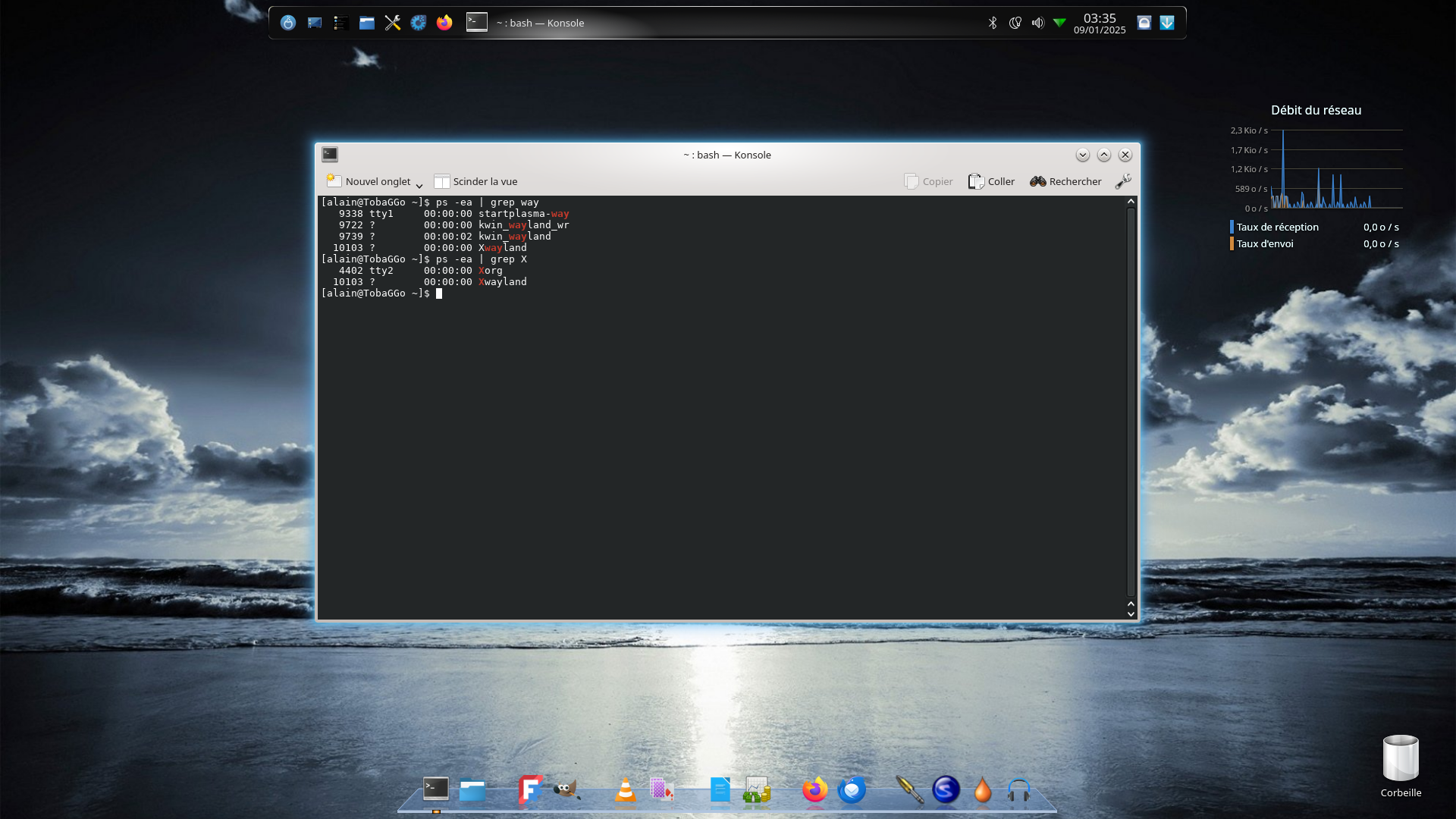1456x819 pixels.
Task: Open the audio jack plug dock icon
Action: [x=909, y=789]
